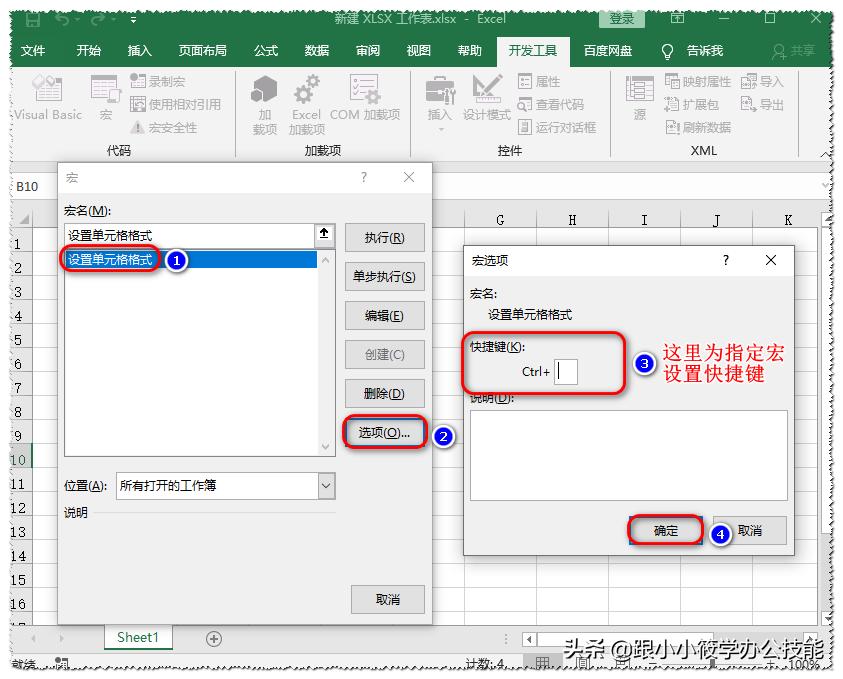This screenshot has width=843, height=679.
Task: Toggle 设计模式 (Design Mode)
Action: [487, 95]
